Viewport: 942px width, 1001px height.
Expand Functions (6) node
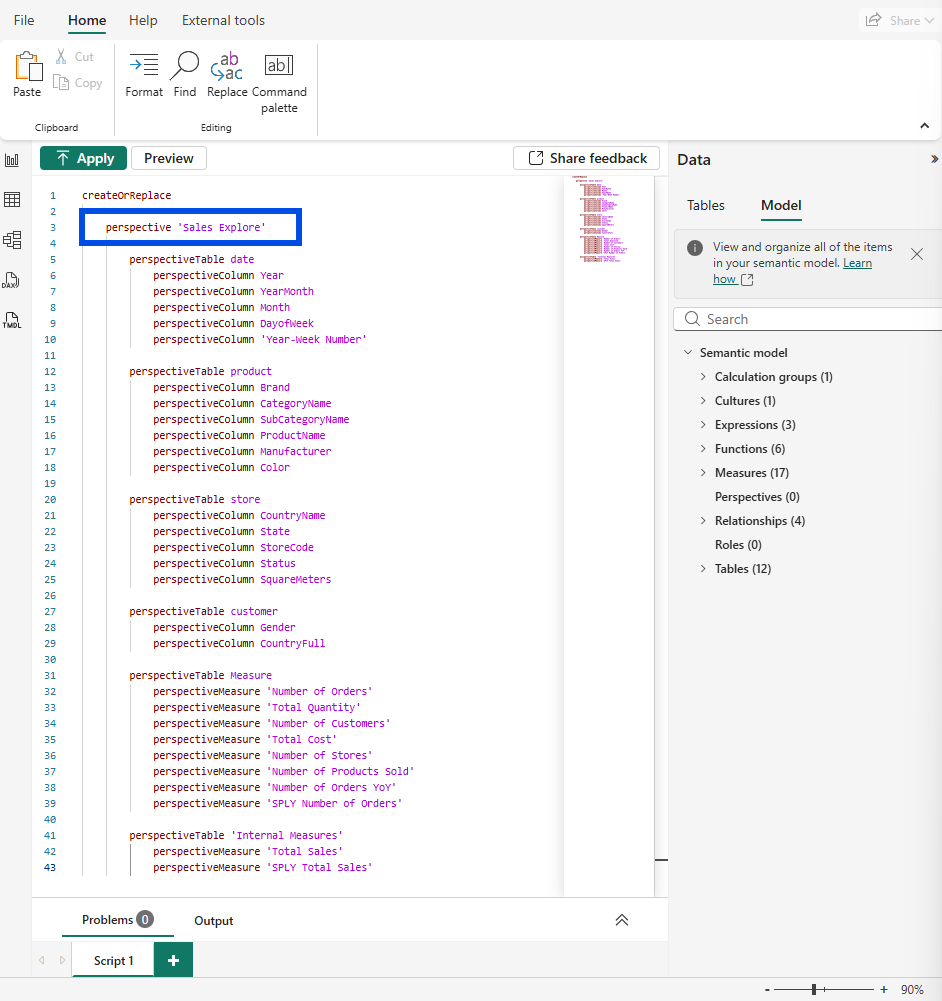(x=703, y=448)
